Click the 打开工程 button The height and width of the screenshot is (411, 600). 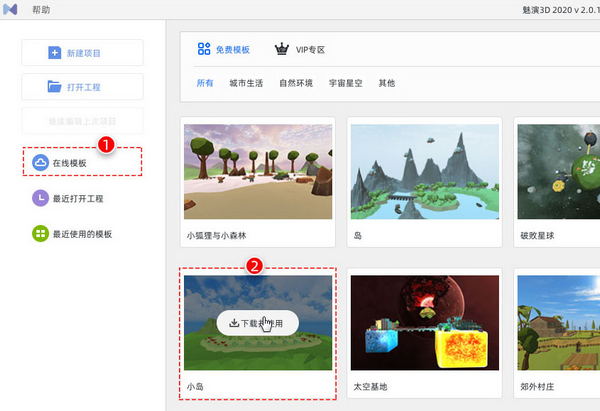coord(82,86)
